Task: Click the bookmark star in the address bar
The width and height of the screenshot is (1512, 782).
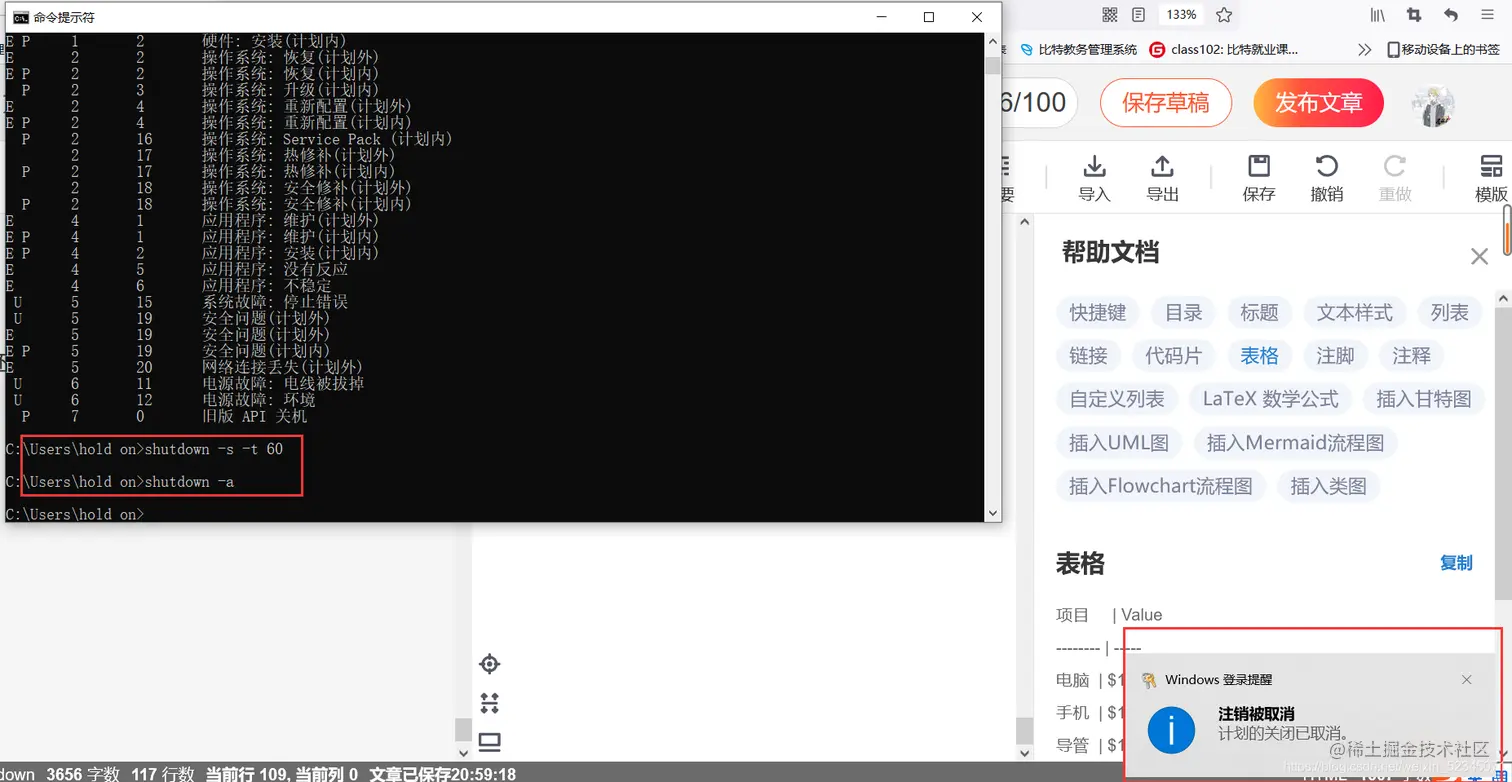Action: [1226, 15]
